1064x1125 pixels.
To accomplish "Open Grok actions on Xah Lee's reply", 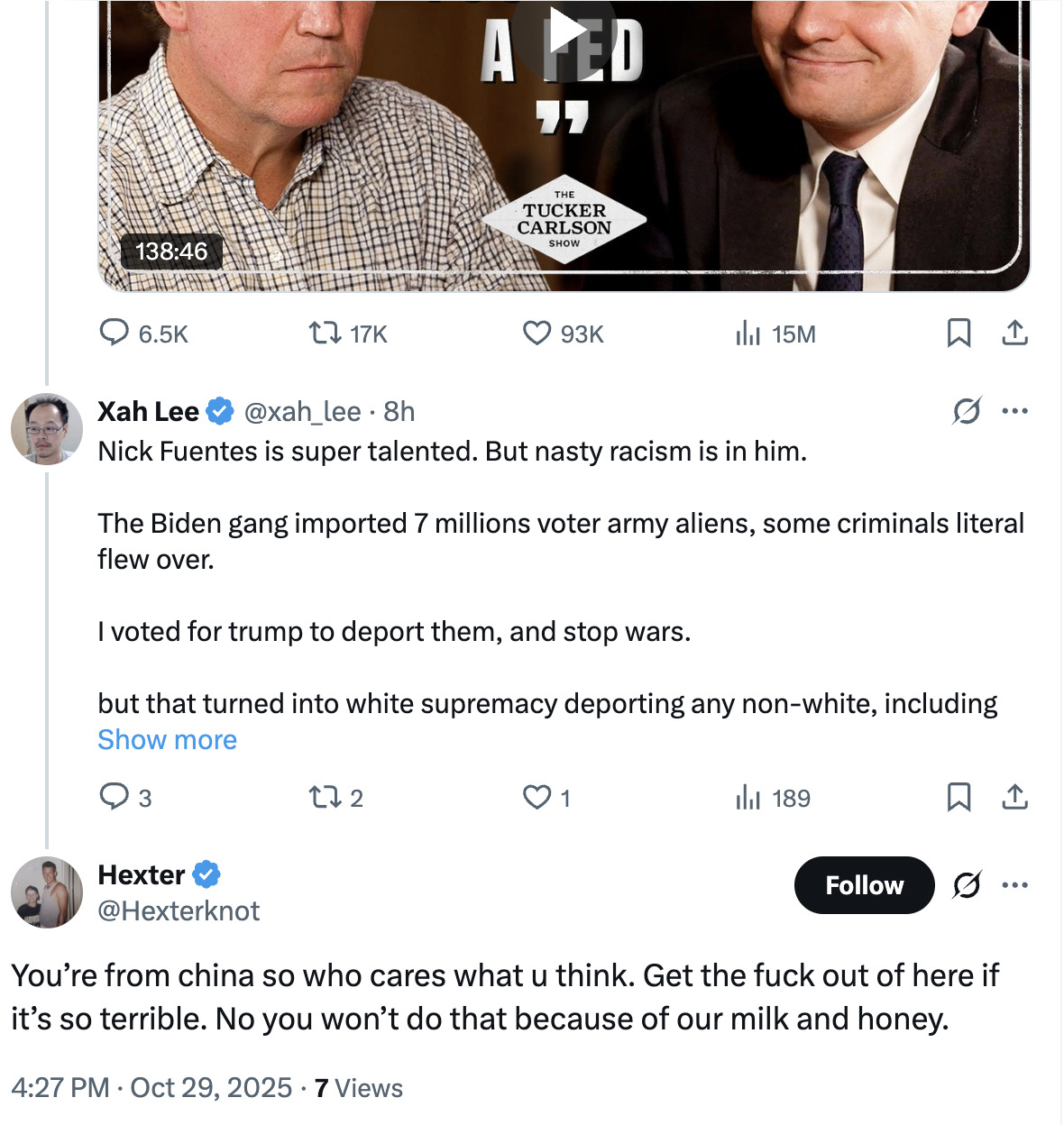I will 967,411.
